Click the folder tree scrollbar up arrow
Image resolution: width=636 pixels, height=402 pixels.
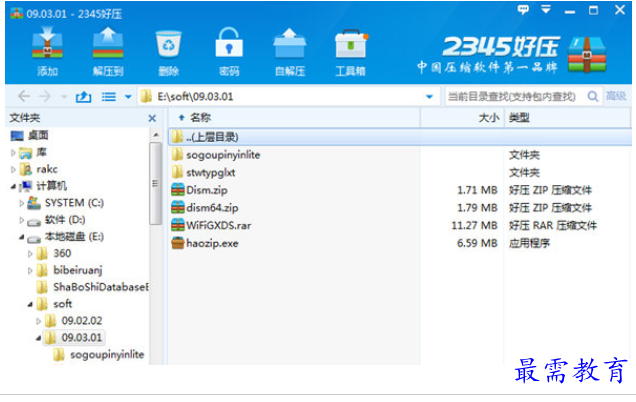coord(156,135)
